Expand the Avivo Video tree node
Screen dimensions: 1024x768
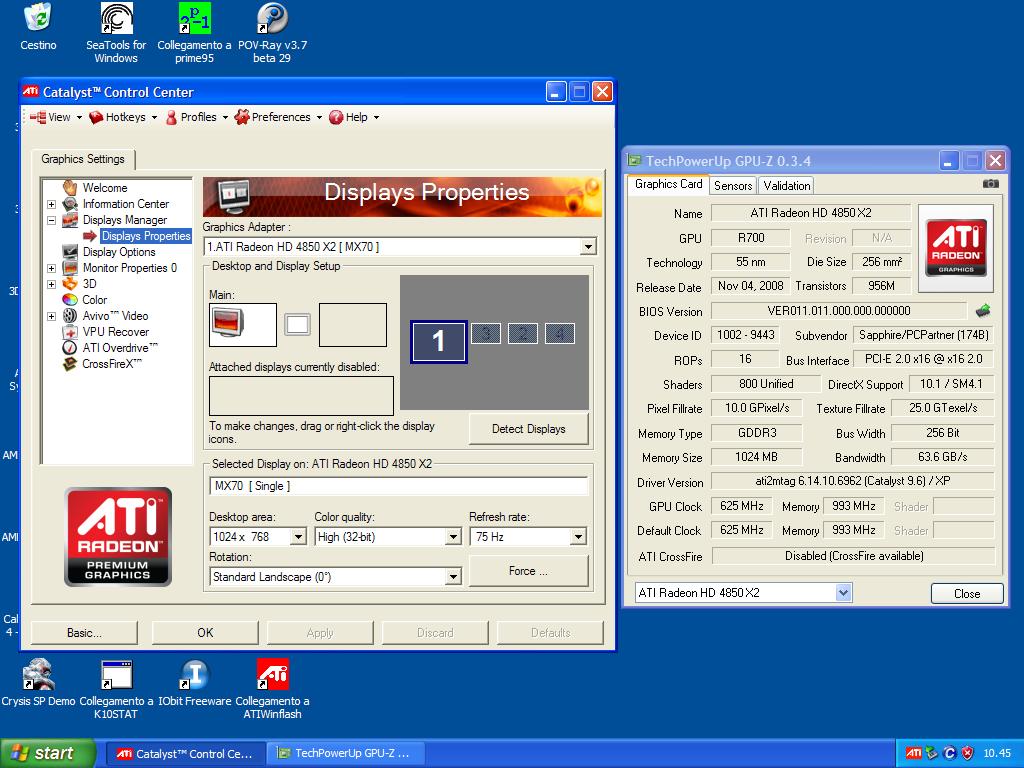(51, 316)
